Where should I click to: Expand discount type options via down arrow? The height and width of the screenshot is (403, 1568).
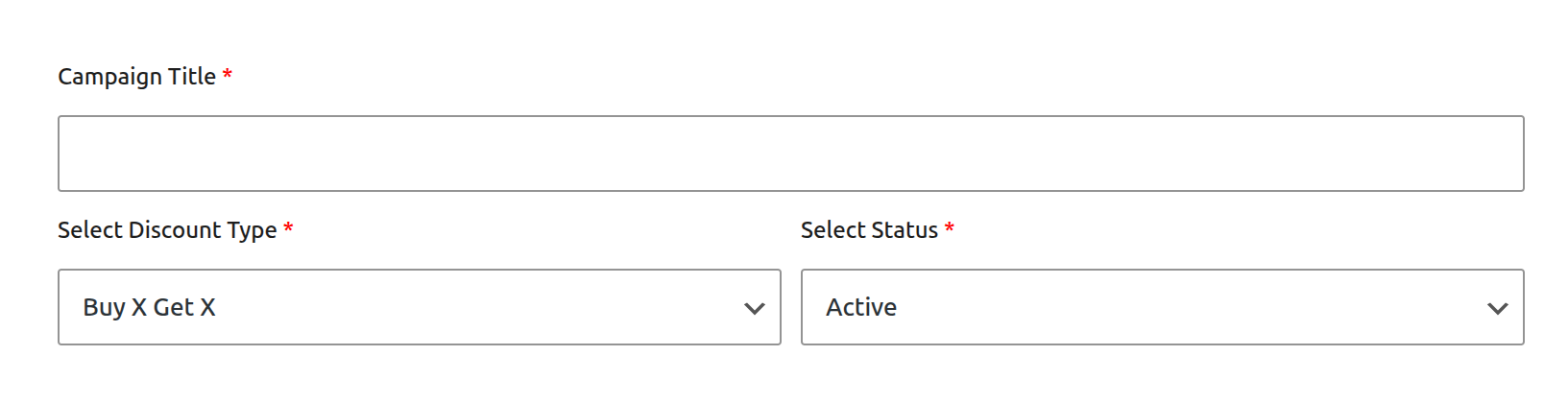(755, 308)
